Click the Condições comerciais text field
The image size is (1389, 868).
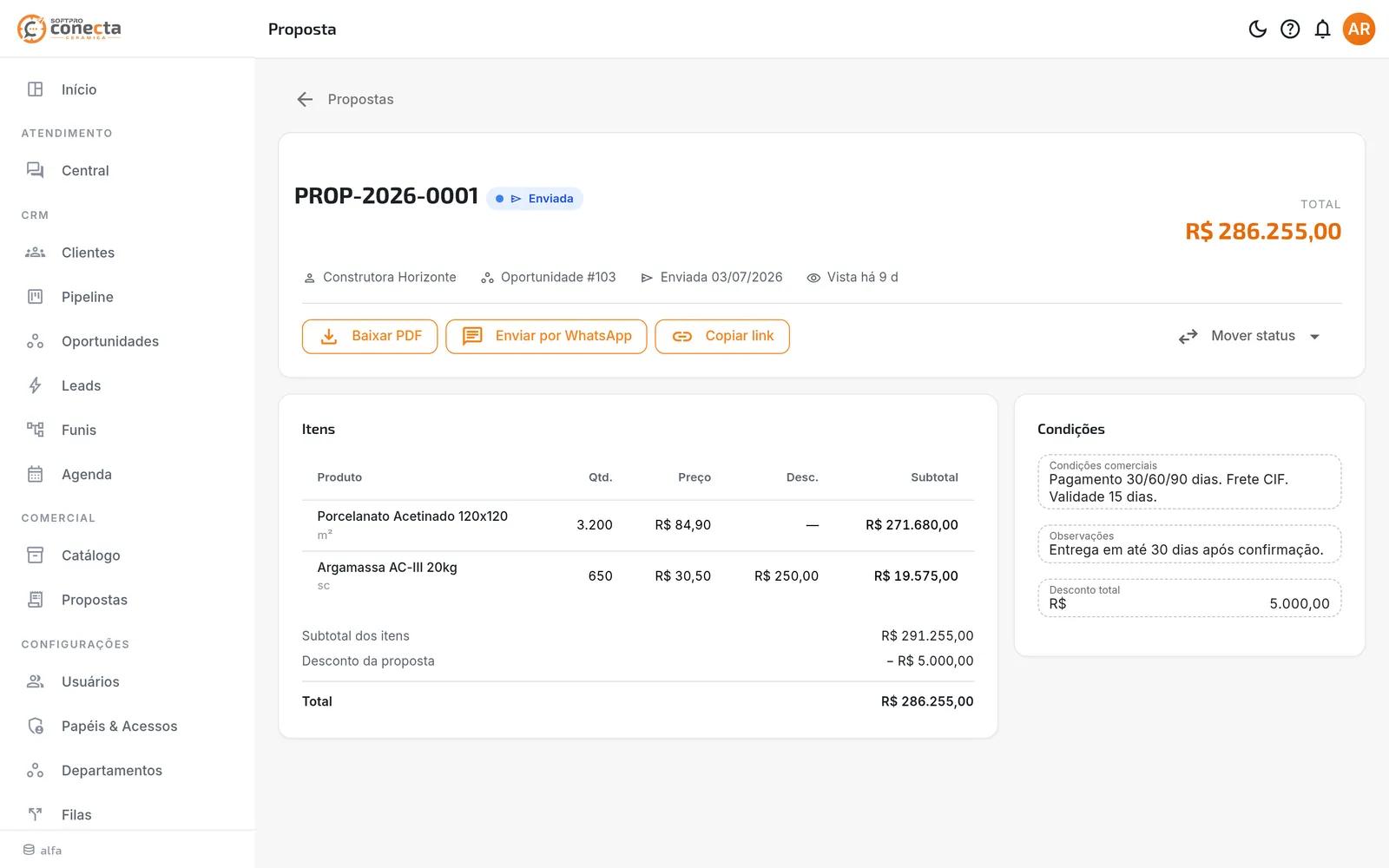click(x=1189, y=483)
